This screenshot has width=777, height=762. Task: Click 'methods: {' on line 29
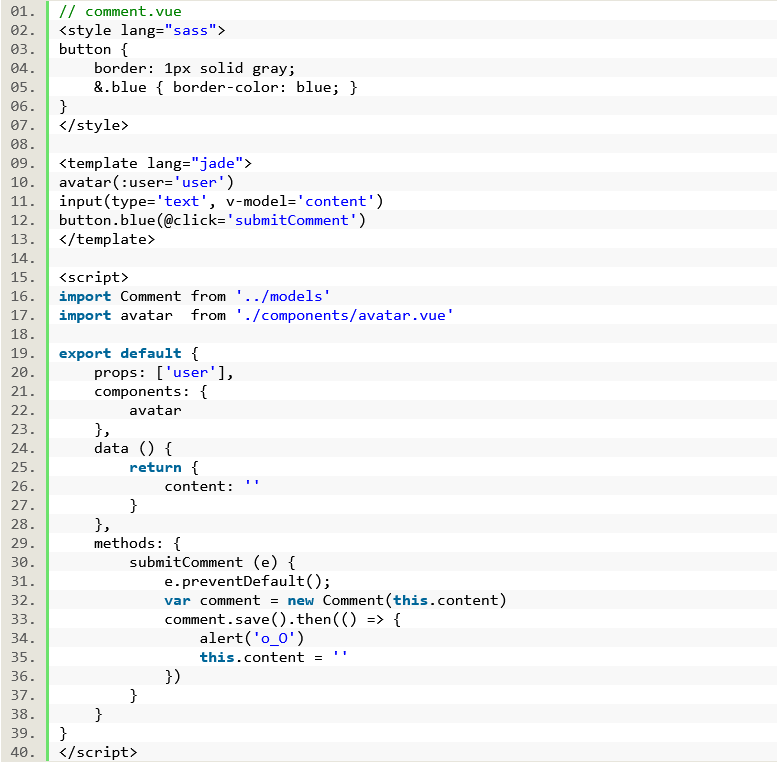pyautogui.click(x=137, y=544)
